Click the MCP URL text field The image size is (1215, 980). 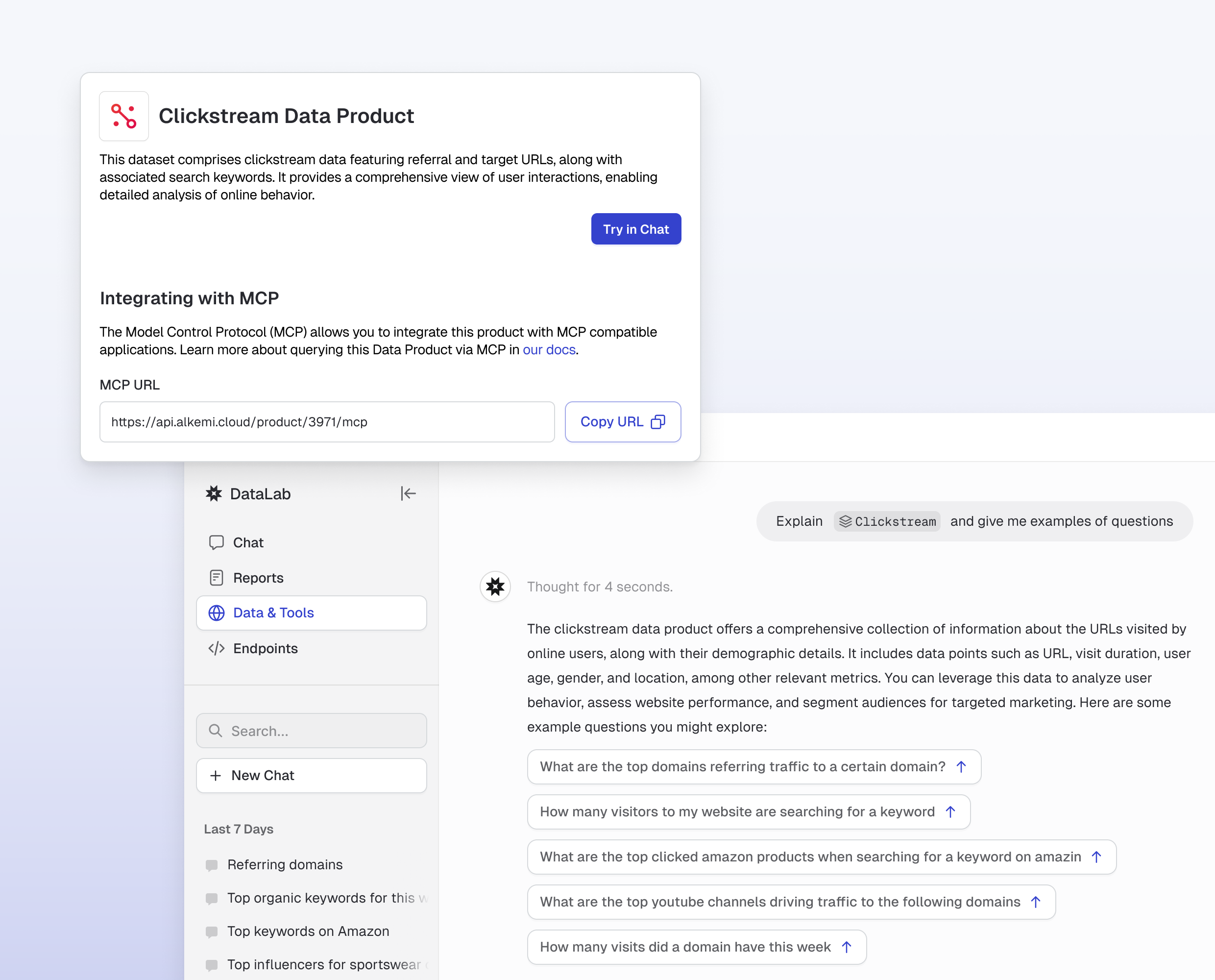327,422
